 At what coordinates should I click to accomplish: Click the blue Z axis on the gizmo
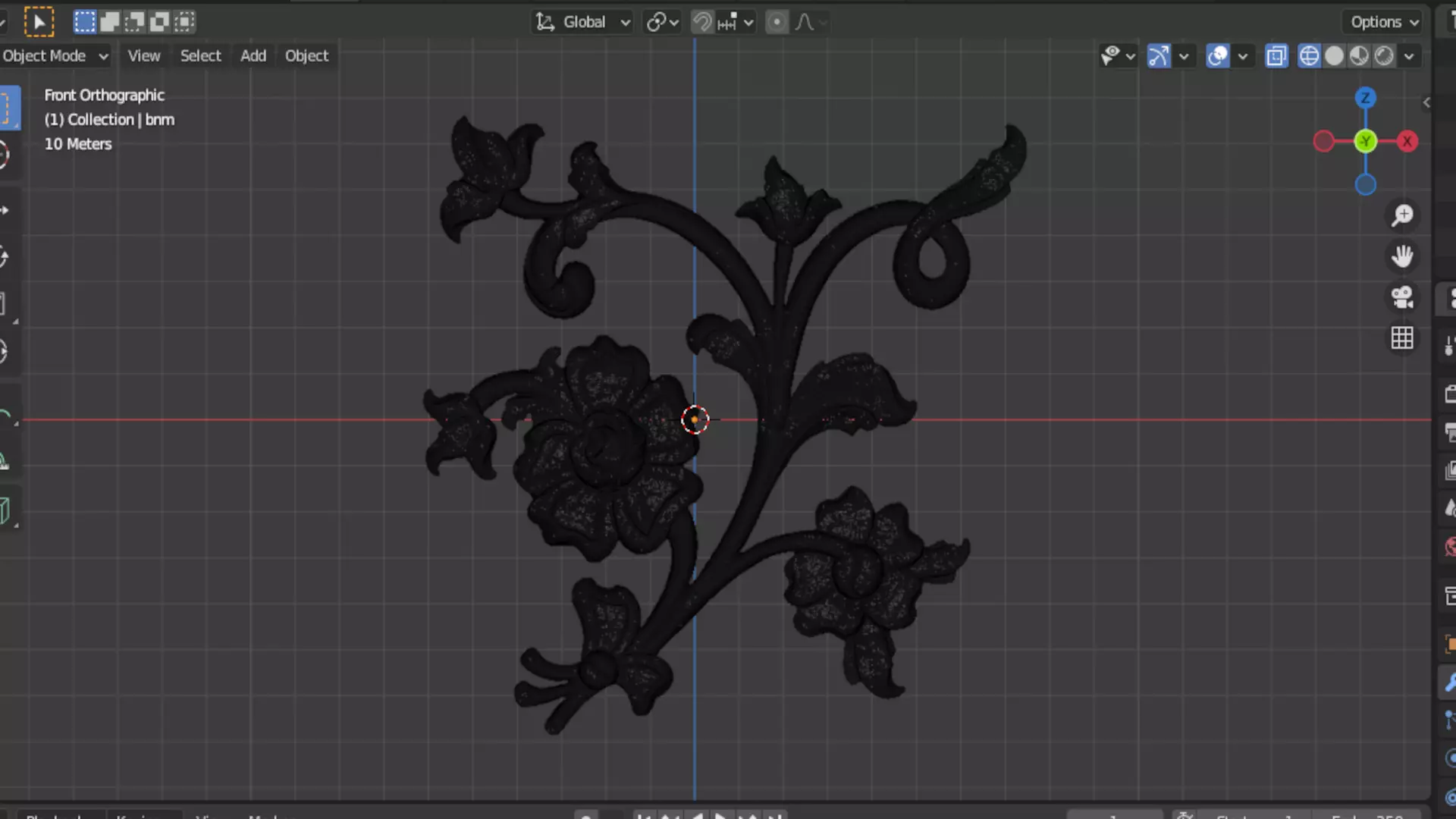point(1365,98)
